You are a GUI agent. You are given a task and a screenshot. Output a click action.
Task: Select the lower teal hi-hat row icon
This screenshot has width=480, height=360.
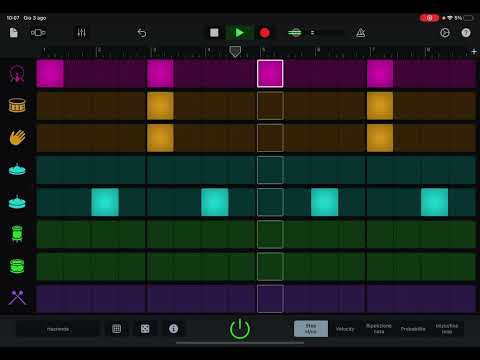[17, 202]
